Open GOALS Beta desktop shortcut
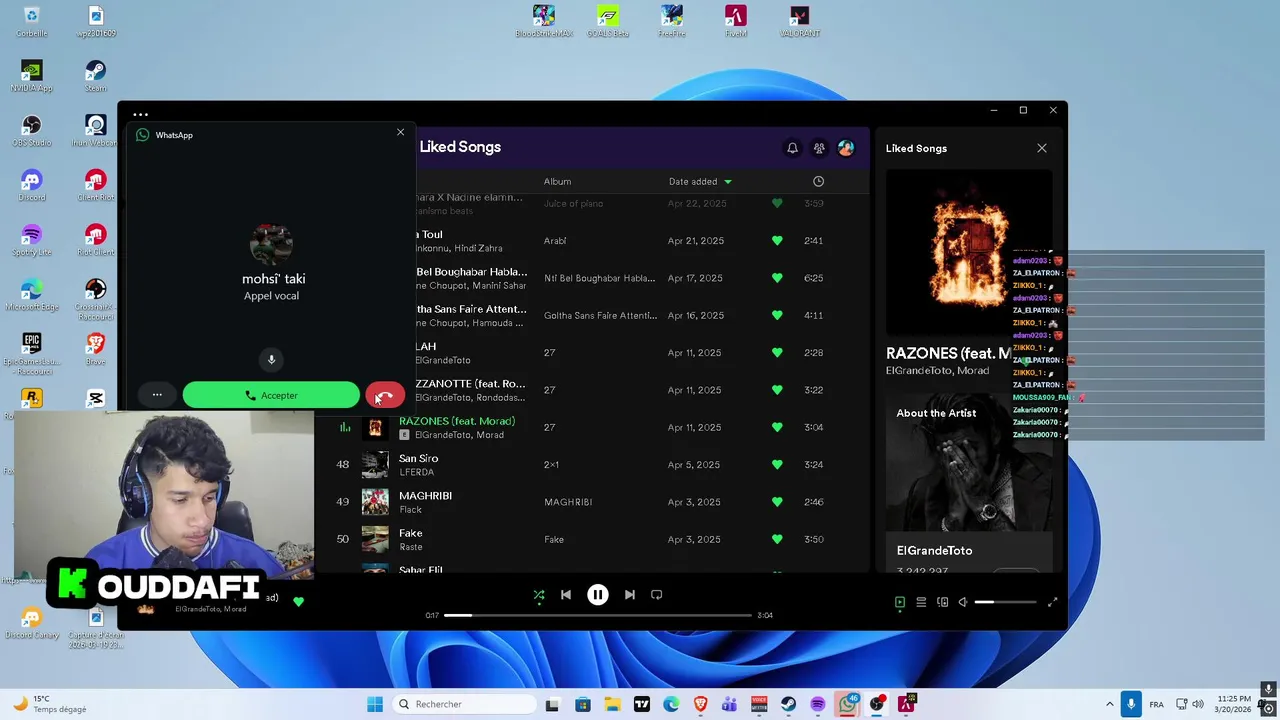 (x=608, y=21)
